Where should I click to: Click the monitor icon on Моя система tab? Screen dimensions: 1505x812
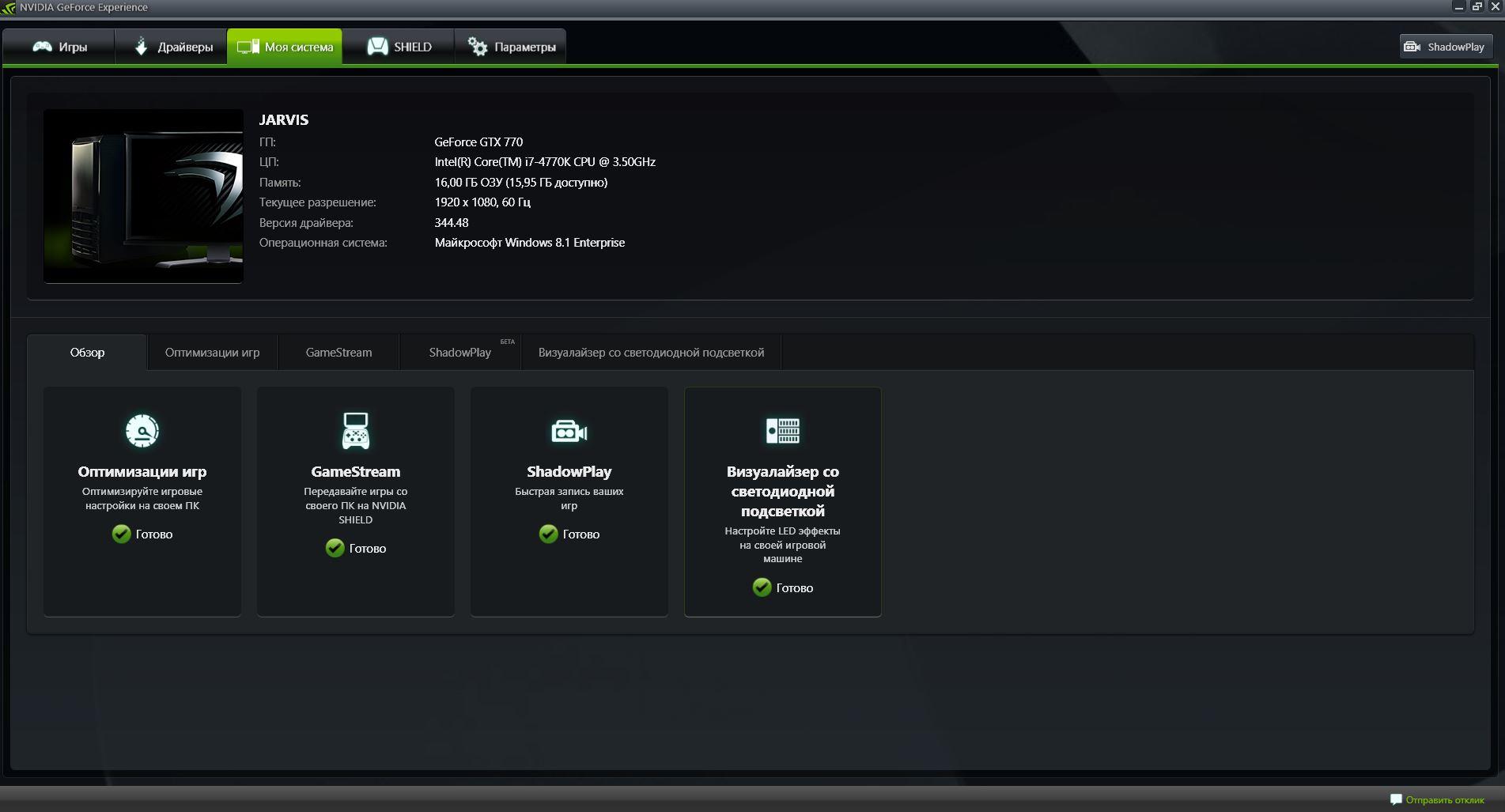[x=248, y=47]
